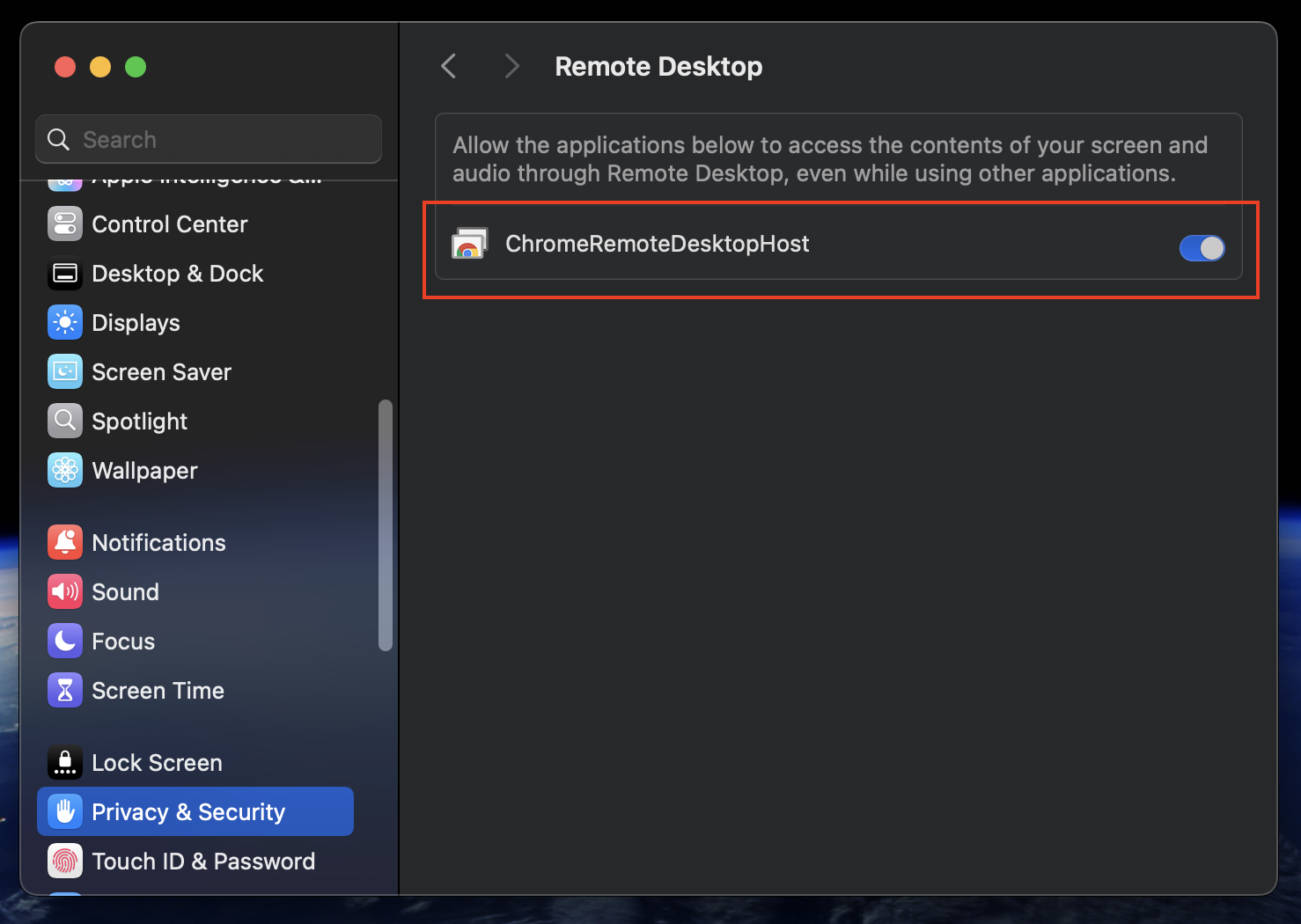Click the sidebar vertical scrollbar
Screen dimensions: 1301x924
pos(385,525)
